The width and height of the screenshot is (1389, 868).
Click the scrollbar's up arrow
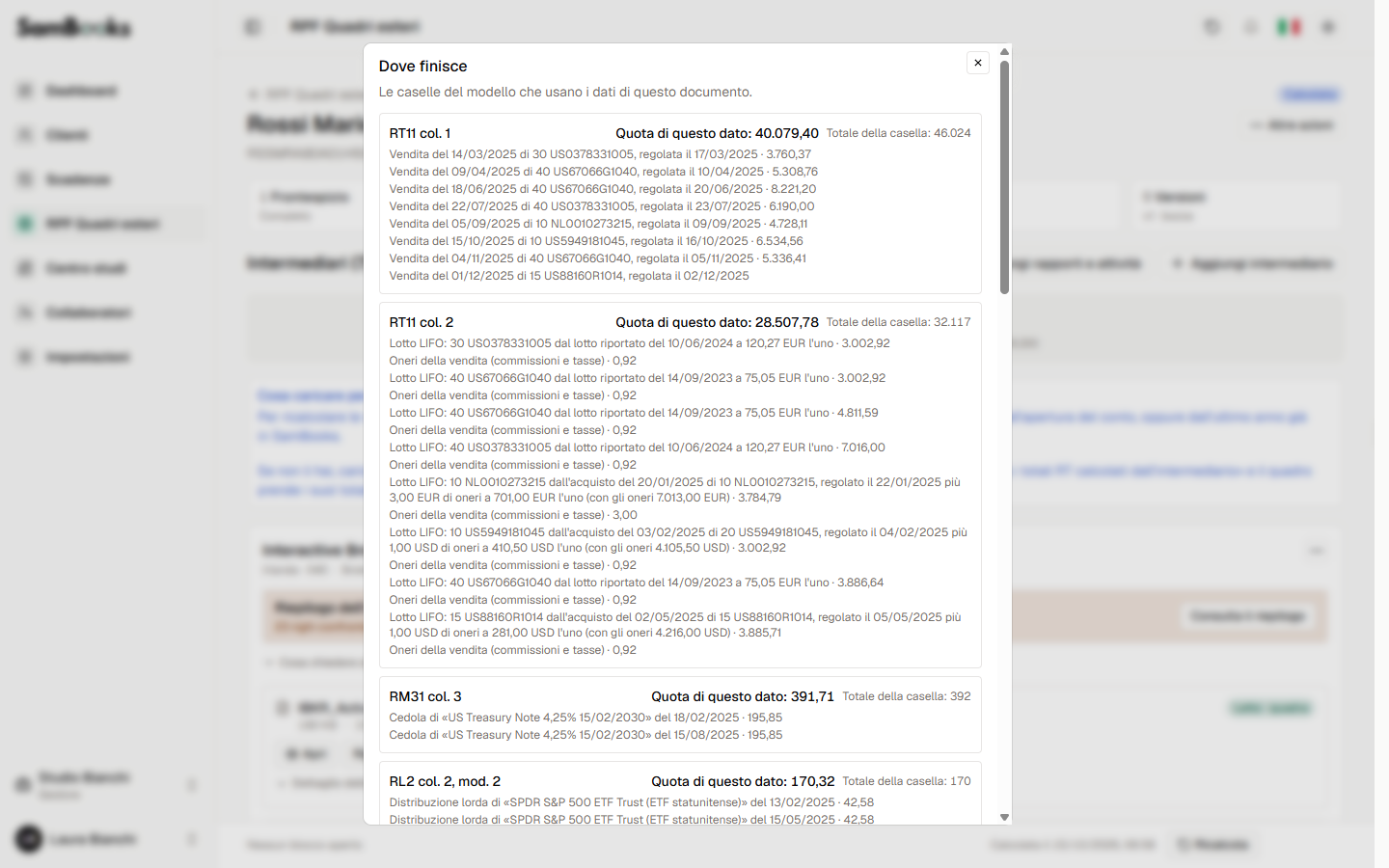tap(1004, 51)
